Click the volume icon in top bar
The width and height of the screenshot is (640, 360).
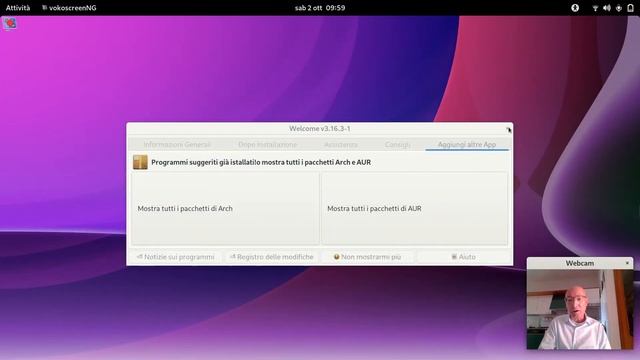(607, 8)
